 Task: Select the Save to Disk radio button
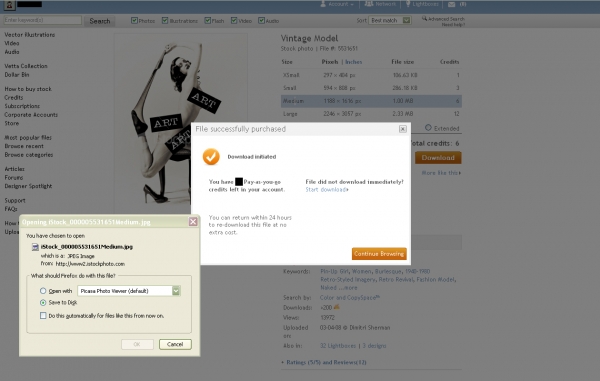tap(43, 303)
